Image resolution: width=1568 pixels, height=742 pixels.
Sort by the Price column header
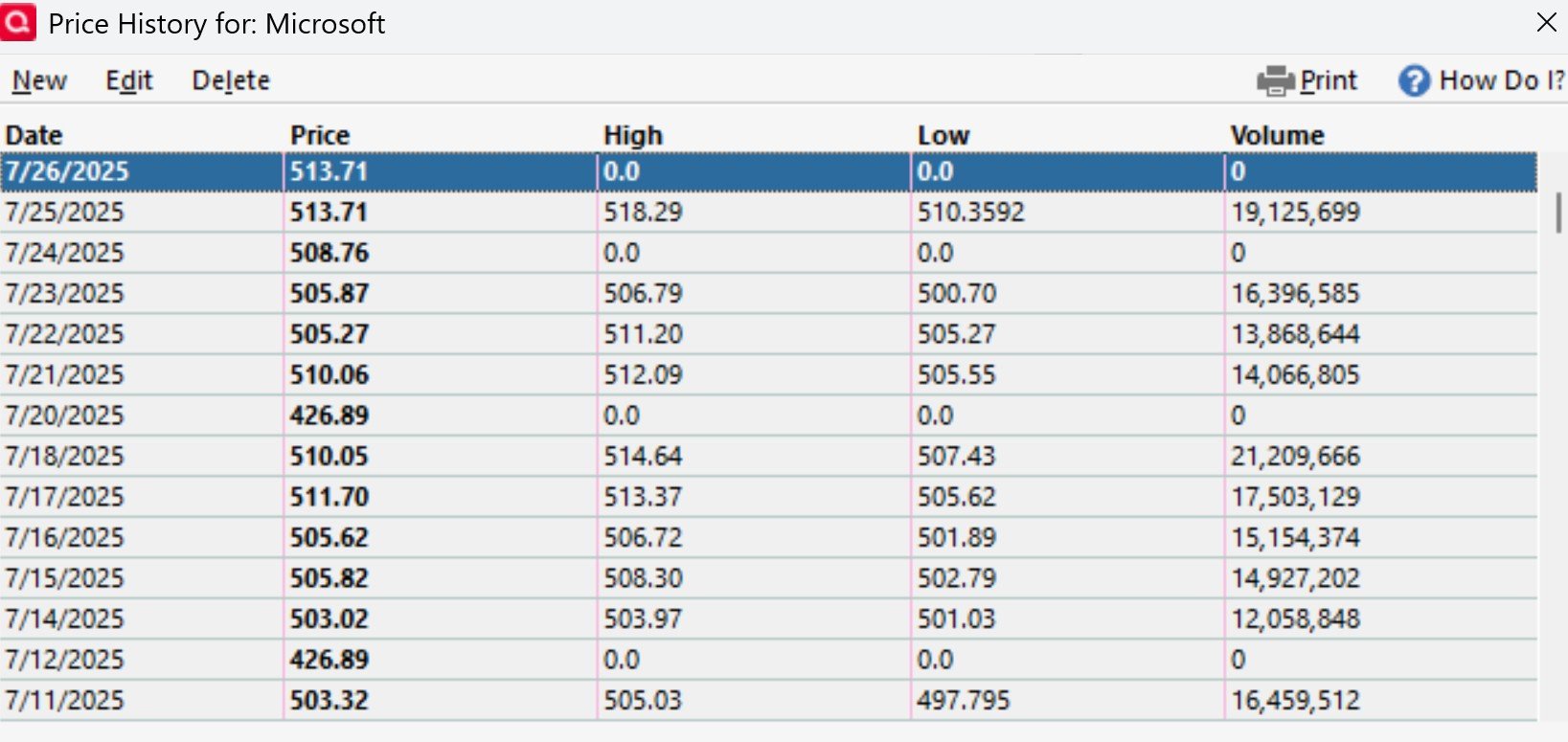click(320, 135)
